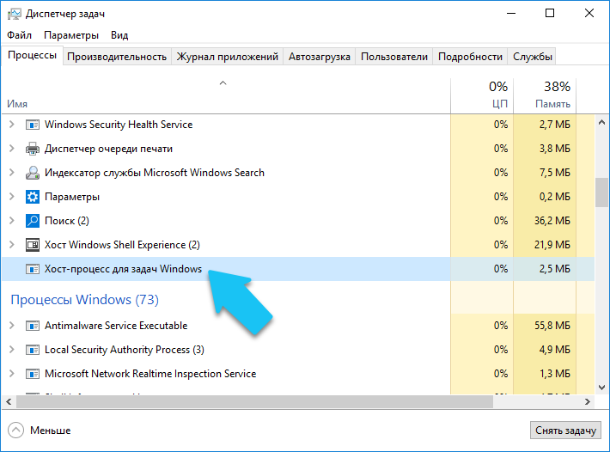Open the Параметры menu

click(71, 35)
